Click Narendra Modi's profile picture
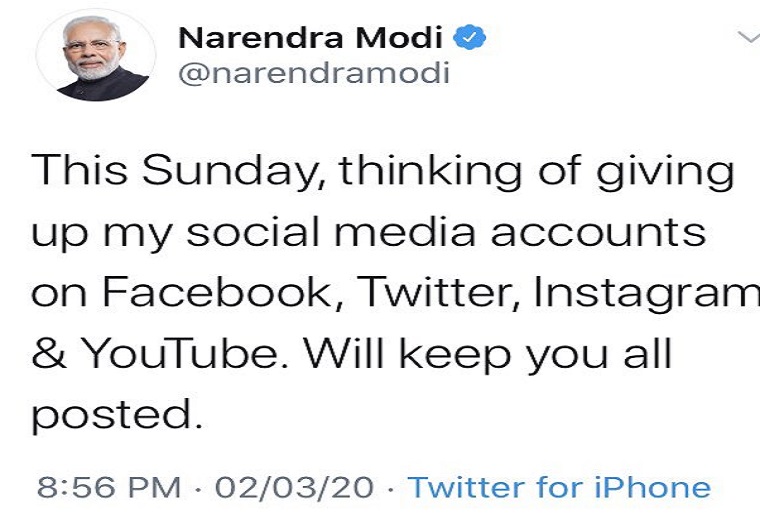760x520 pixels. pos(96,56)
